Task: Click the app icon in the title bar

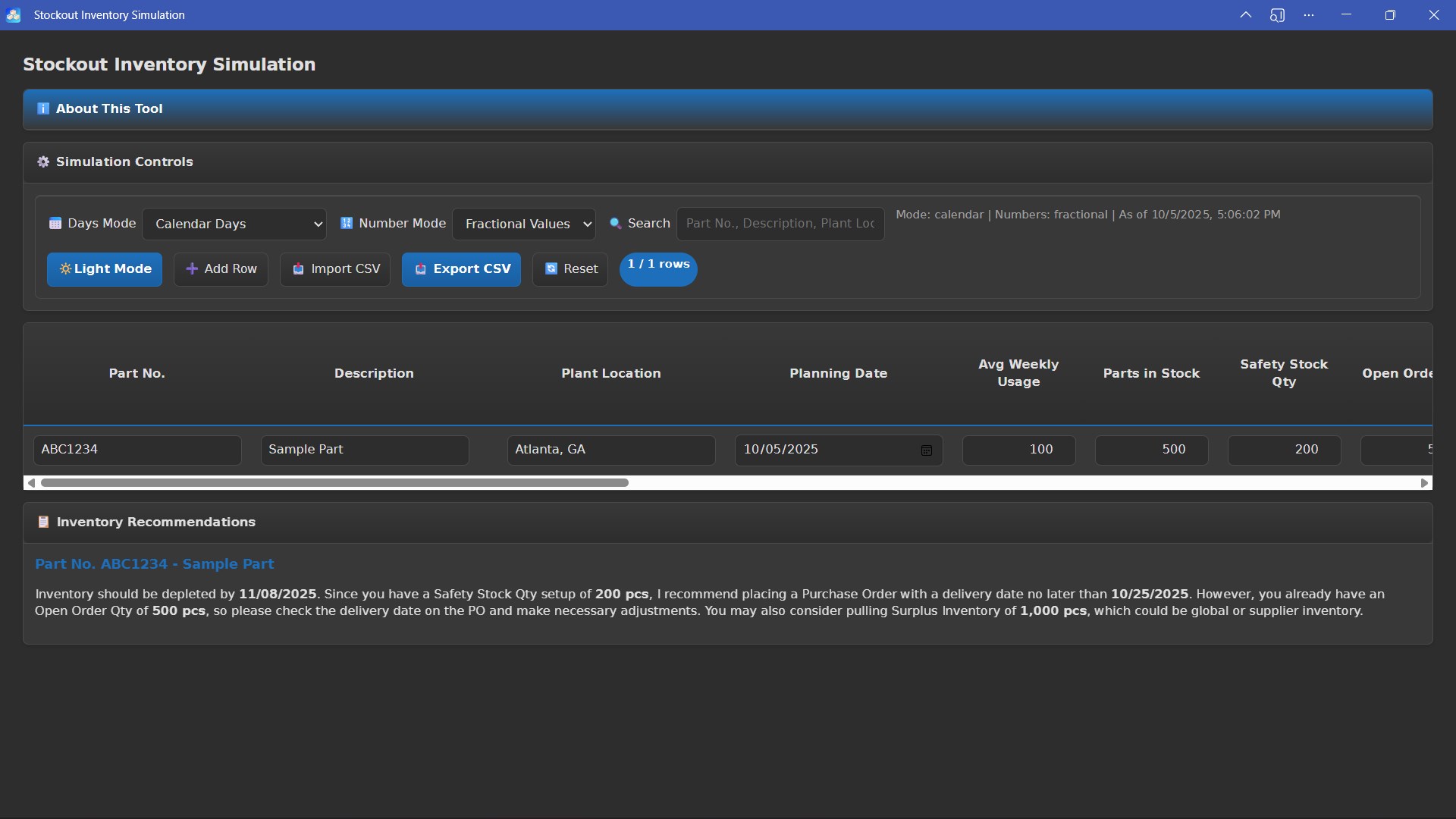Action: 14,15
